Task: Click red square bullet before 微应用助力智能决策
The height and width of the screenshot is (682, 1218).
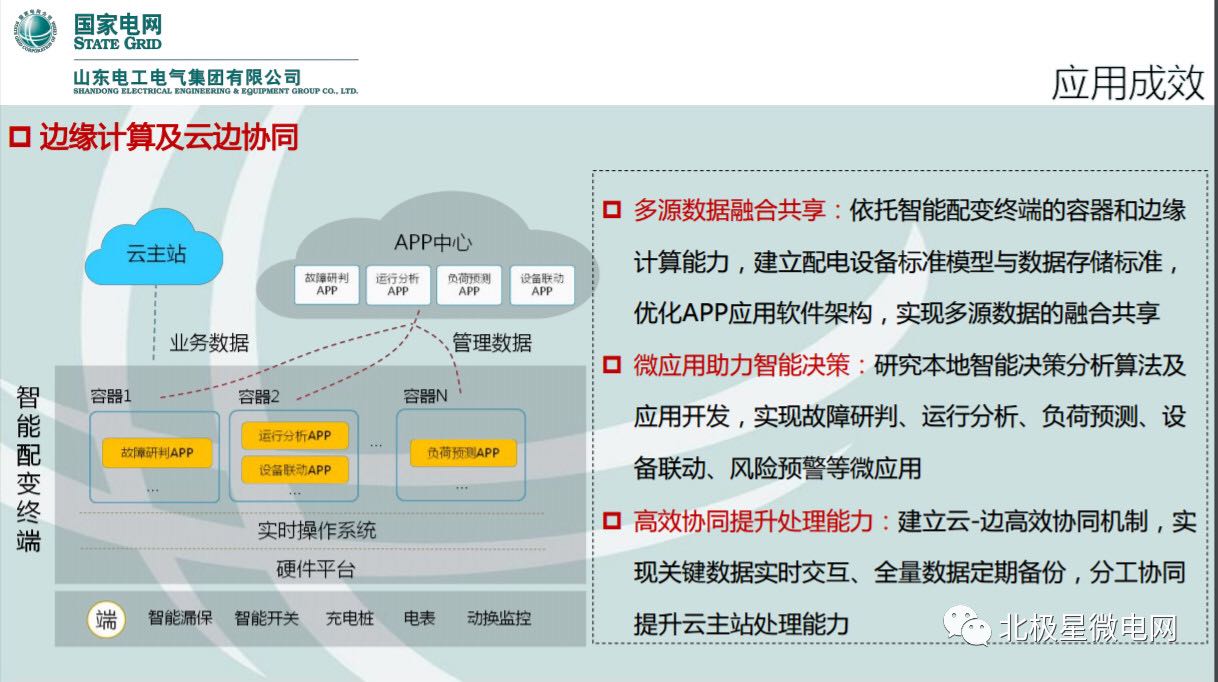Action: 612,366
